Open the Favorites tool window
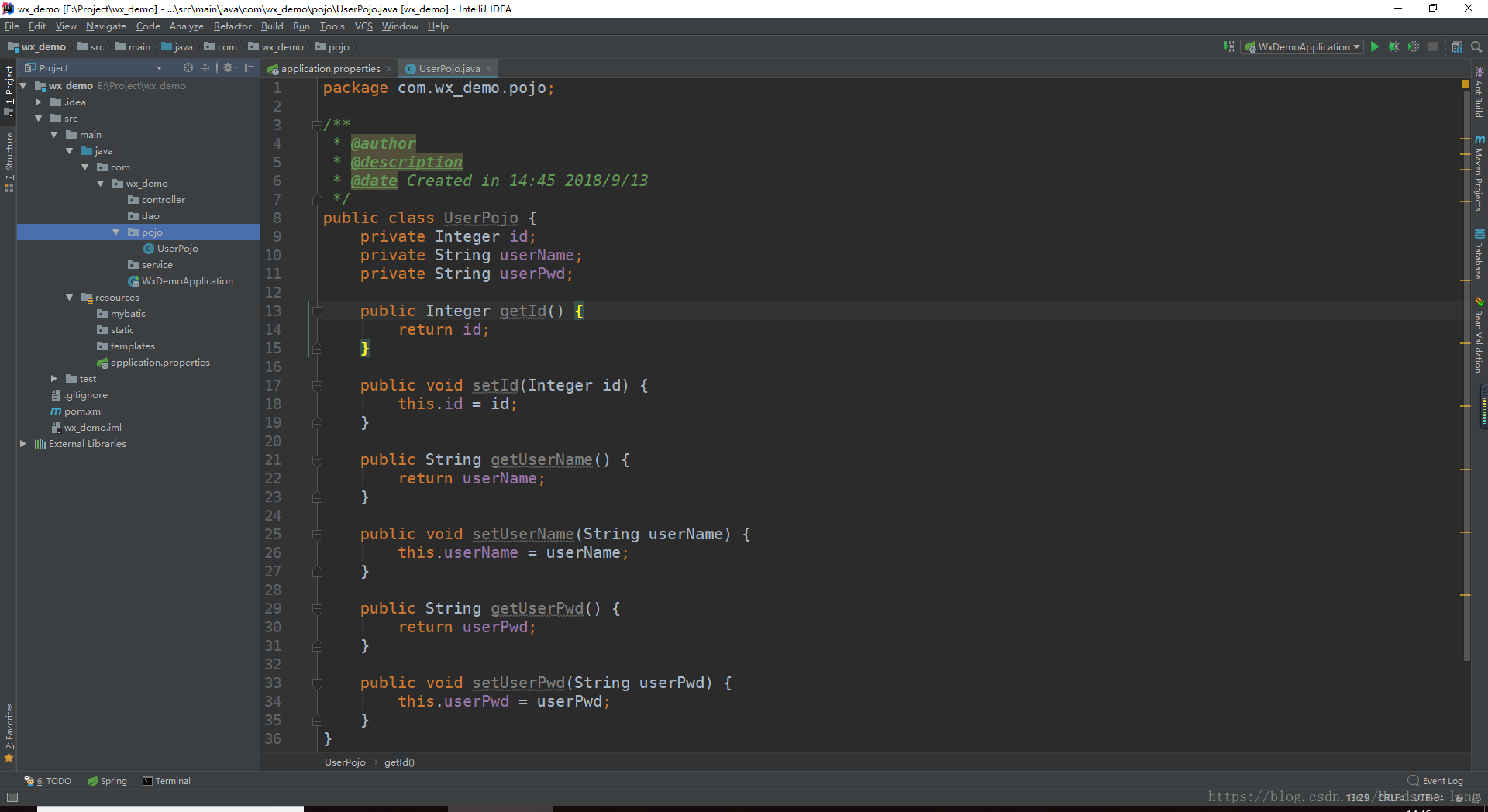Image resolution: width=1488 pixels, height=812 pixels. (x=9, y=732)
